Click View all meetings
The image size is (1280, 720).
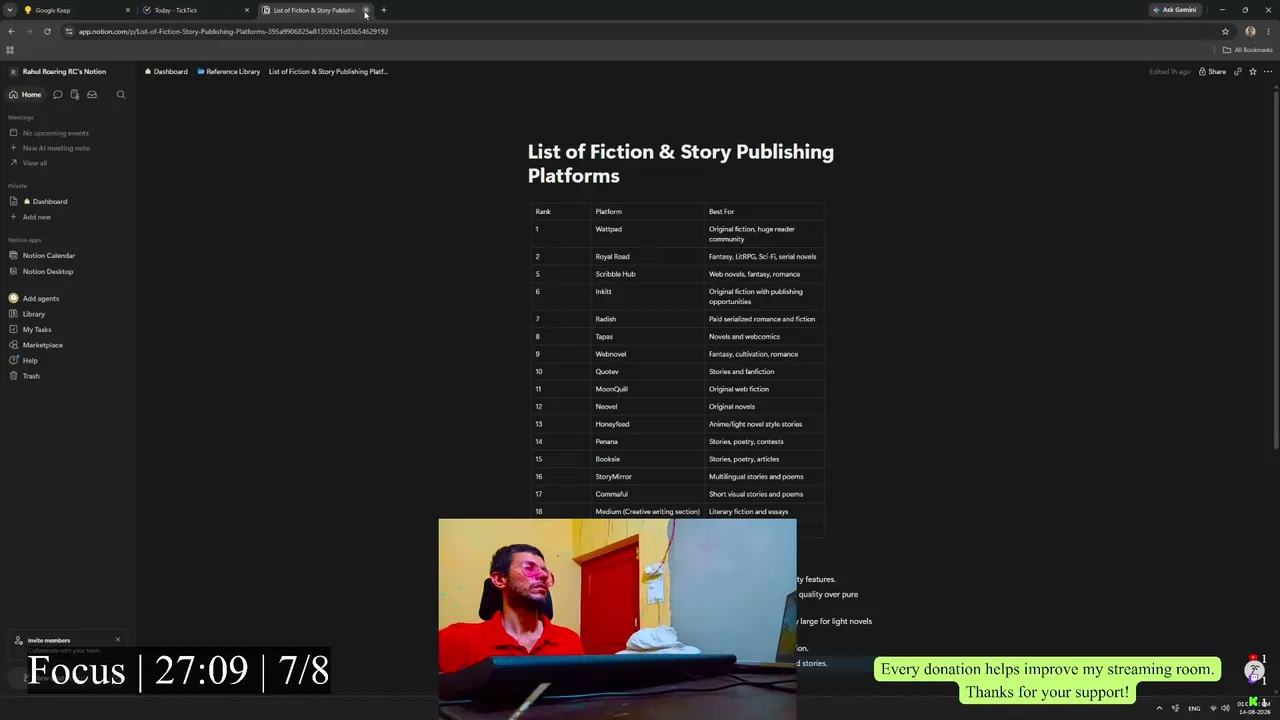coord(35,163)
